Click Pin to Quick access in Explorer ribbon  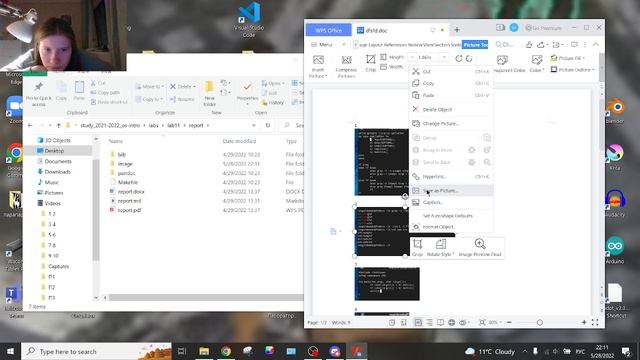39,93
